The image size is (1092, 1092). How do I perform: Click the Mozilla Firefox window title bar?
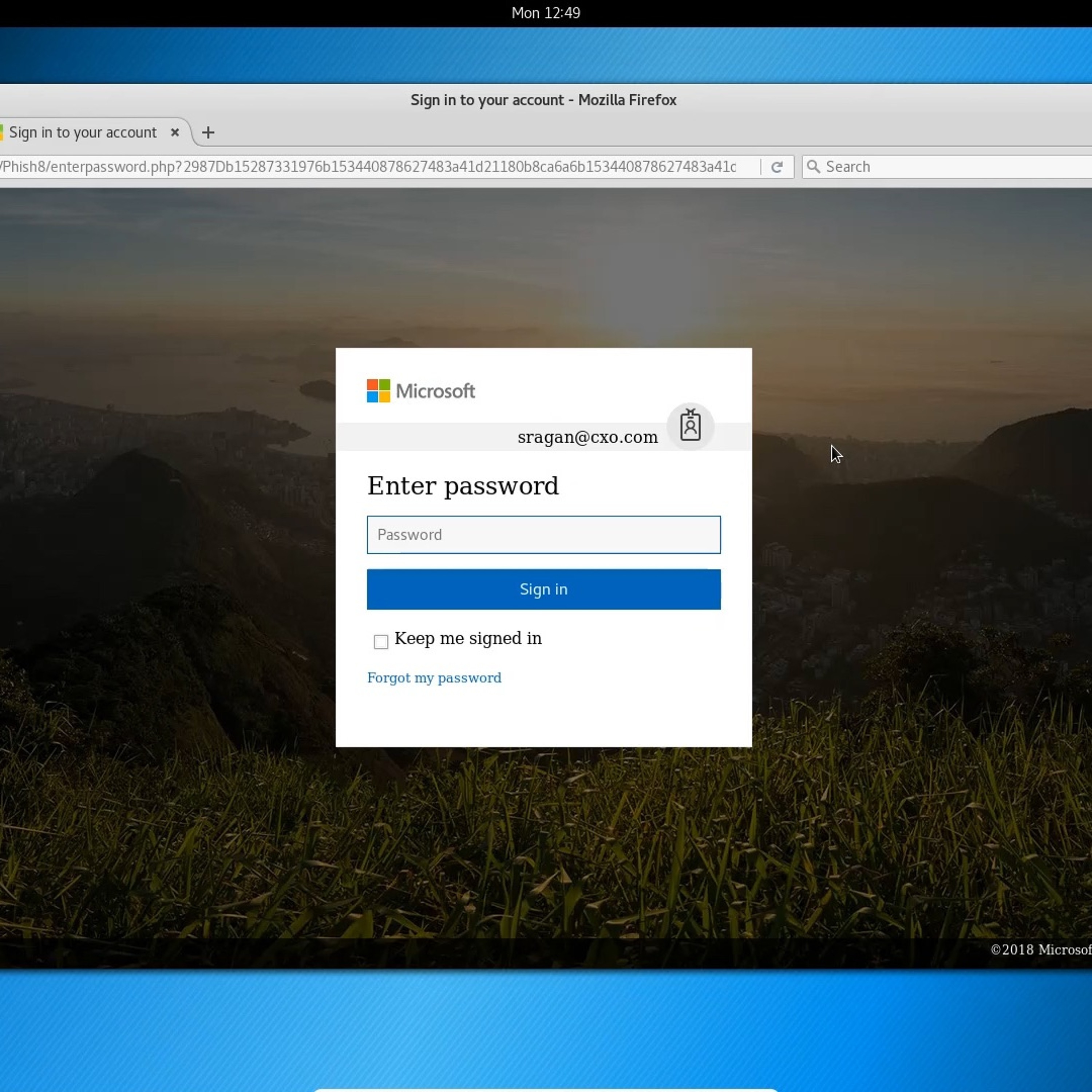[543, 100]
